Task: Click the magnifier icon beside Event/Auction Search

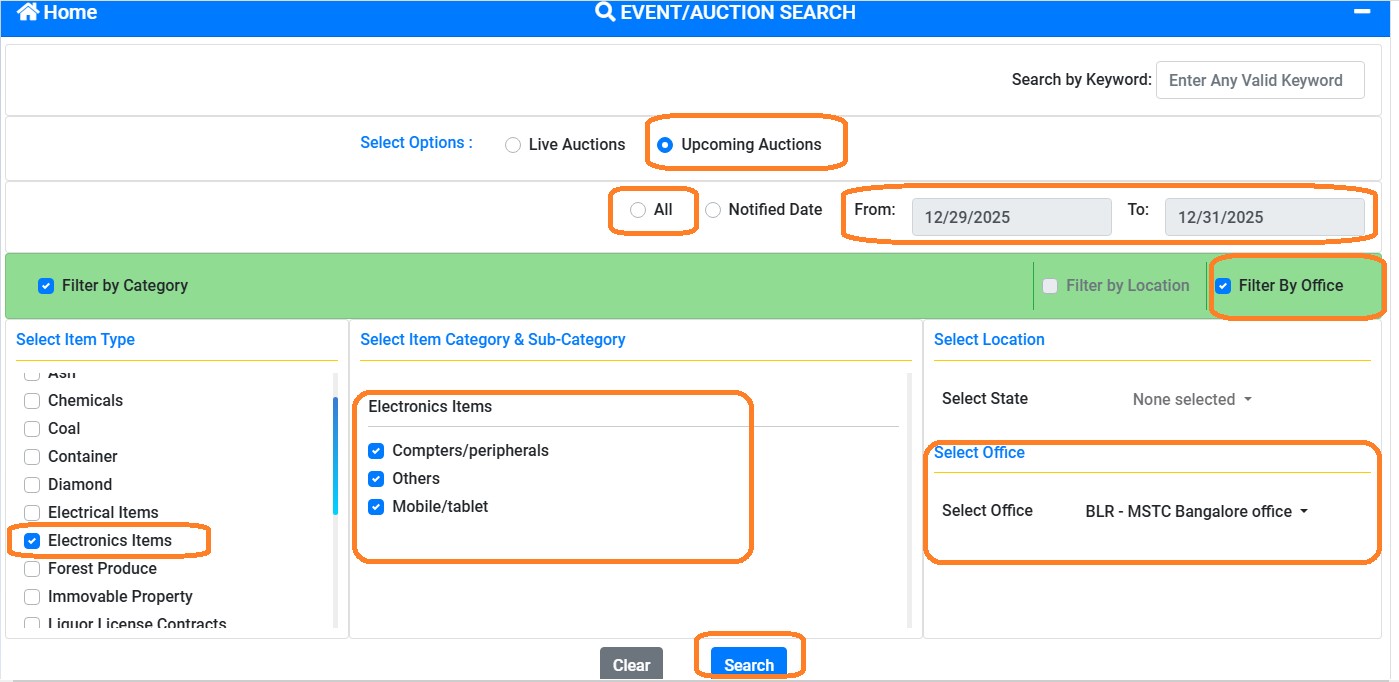Action: tap(604, 12)
